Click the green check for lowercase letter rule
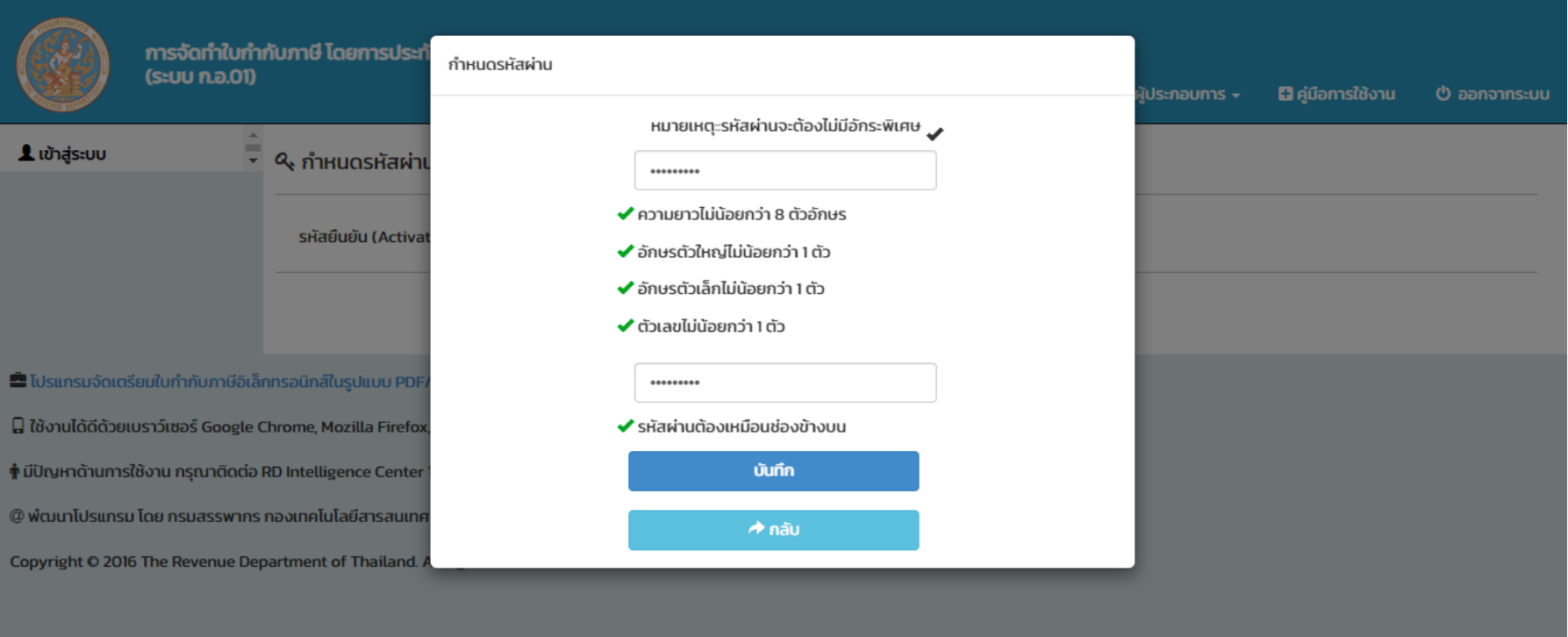Image resolution: width=1568 pixels, height=637 pixels. point(626,288)
